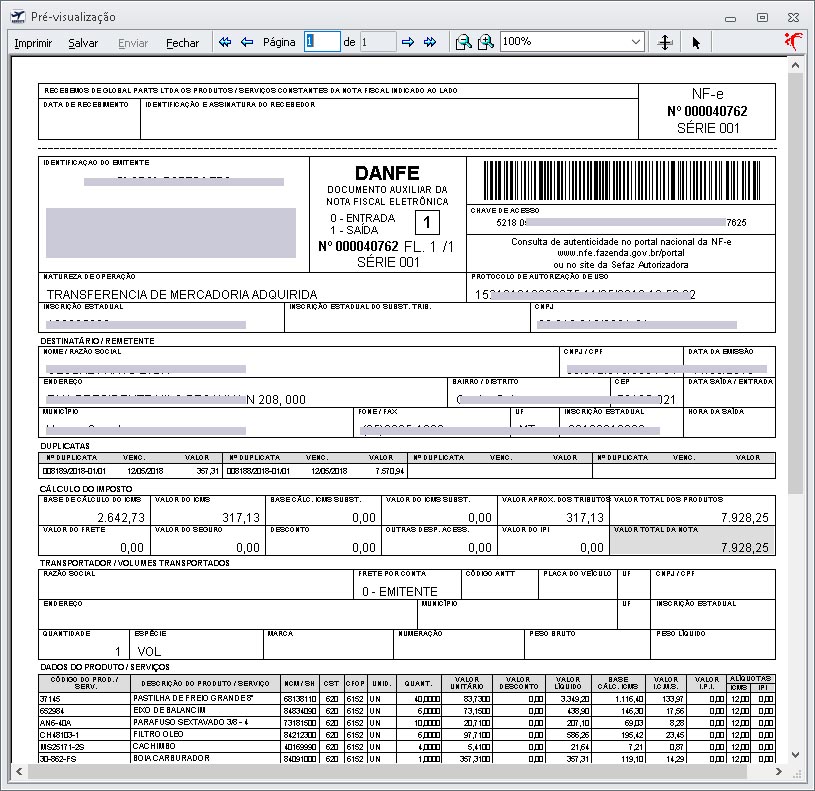The height and width of the screenshot is (791, 815).
Task: Click the current page number field
Action: pyautogui.click(x=322, y=42)
